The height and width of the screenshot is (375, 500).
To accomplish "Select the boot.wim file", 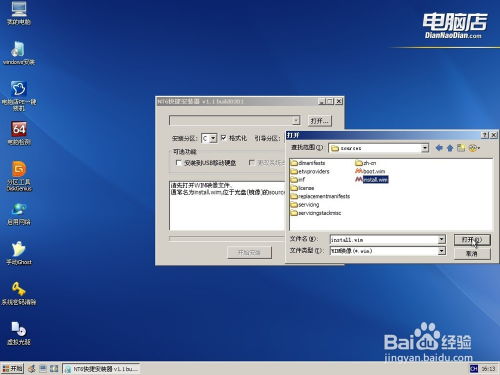I will [x=370, y=171].
